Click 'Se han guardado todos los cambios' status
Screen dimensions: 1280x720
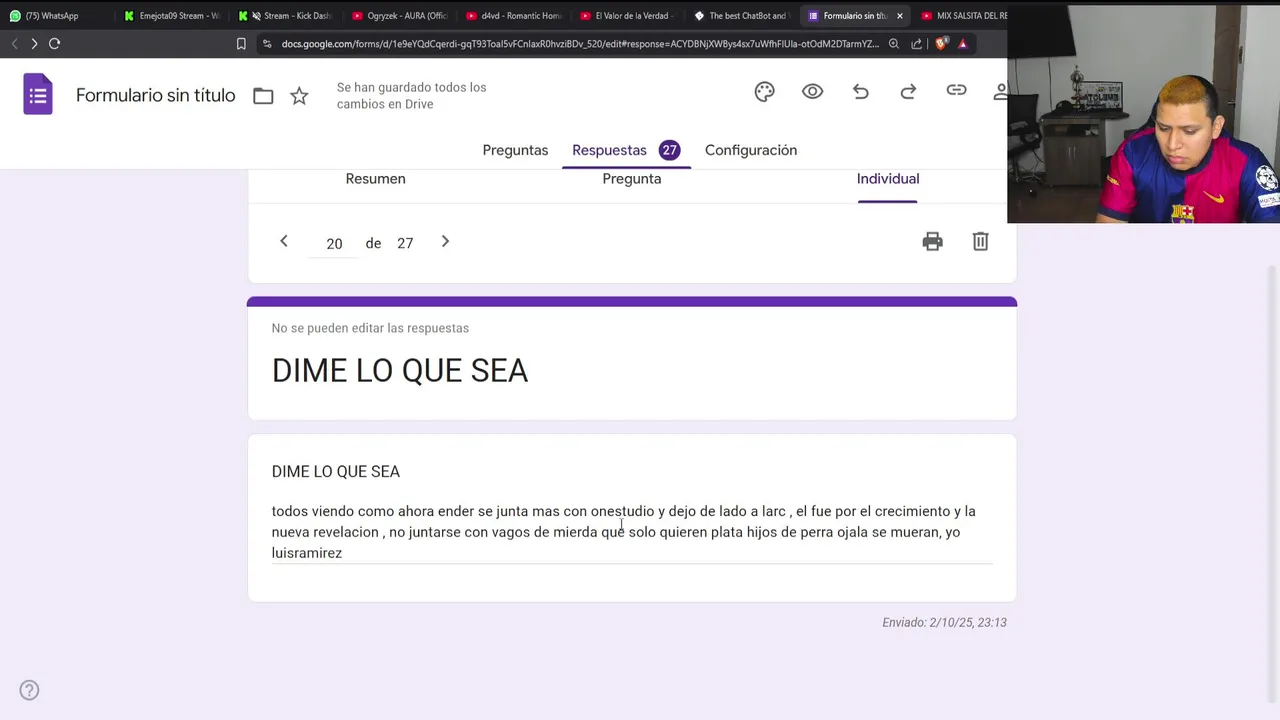(x=411, y=96)
